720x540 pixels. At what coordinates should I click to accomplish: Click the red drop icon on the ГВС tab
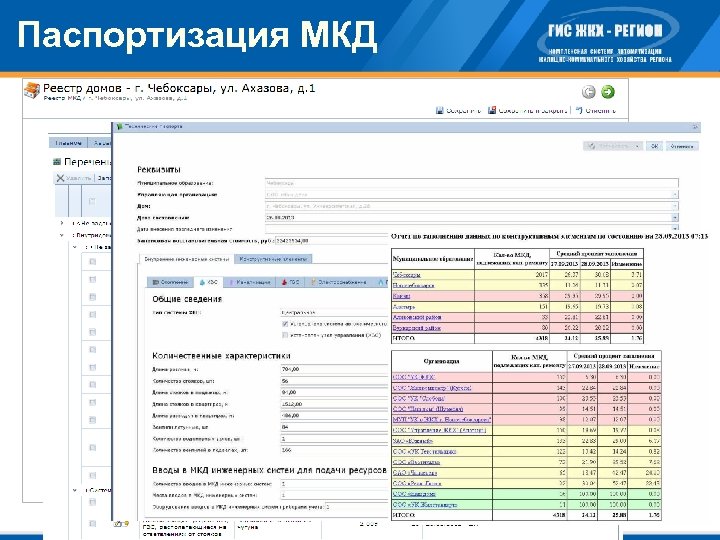point(285,282)
